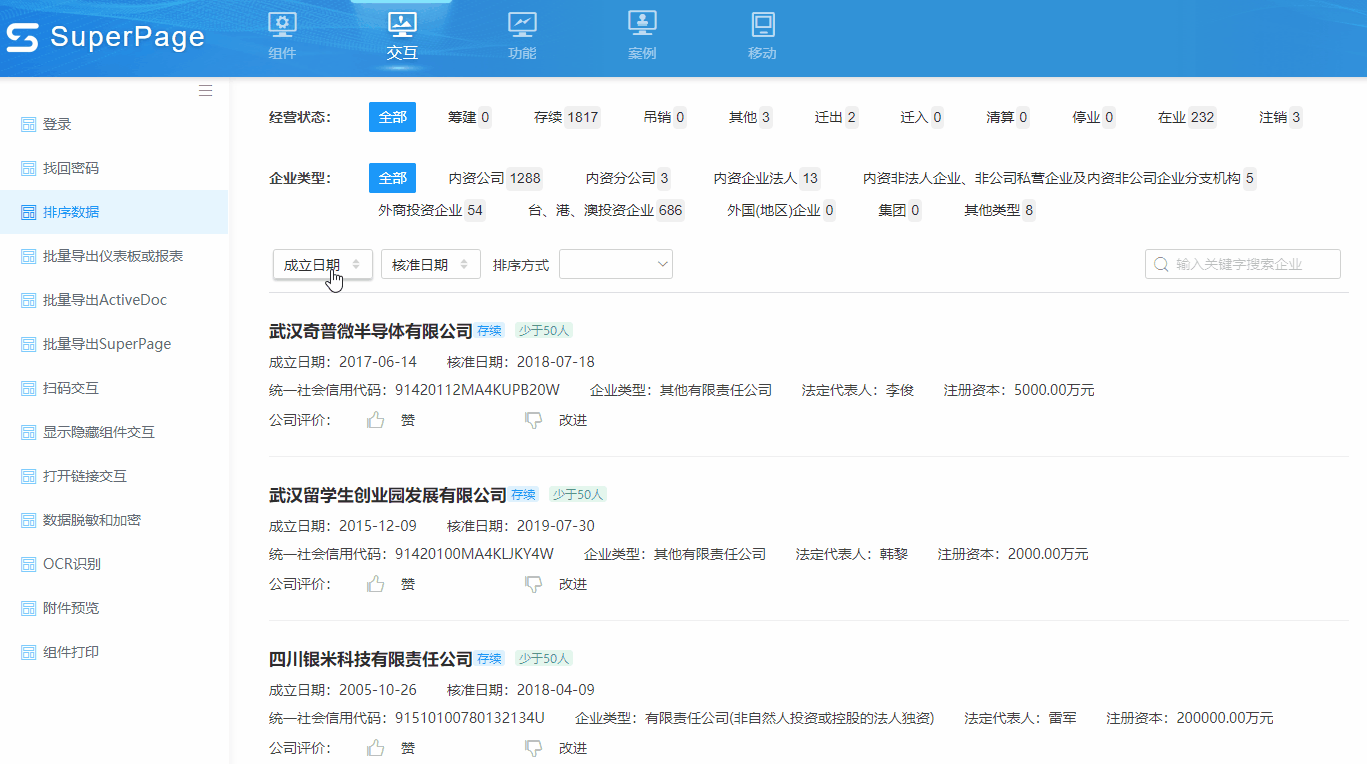Select the 在业 232 status filter
Viewport: 1367px width, 764px height.
click(1186, 116)
